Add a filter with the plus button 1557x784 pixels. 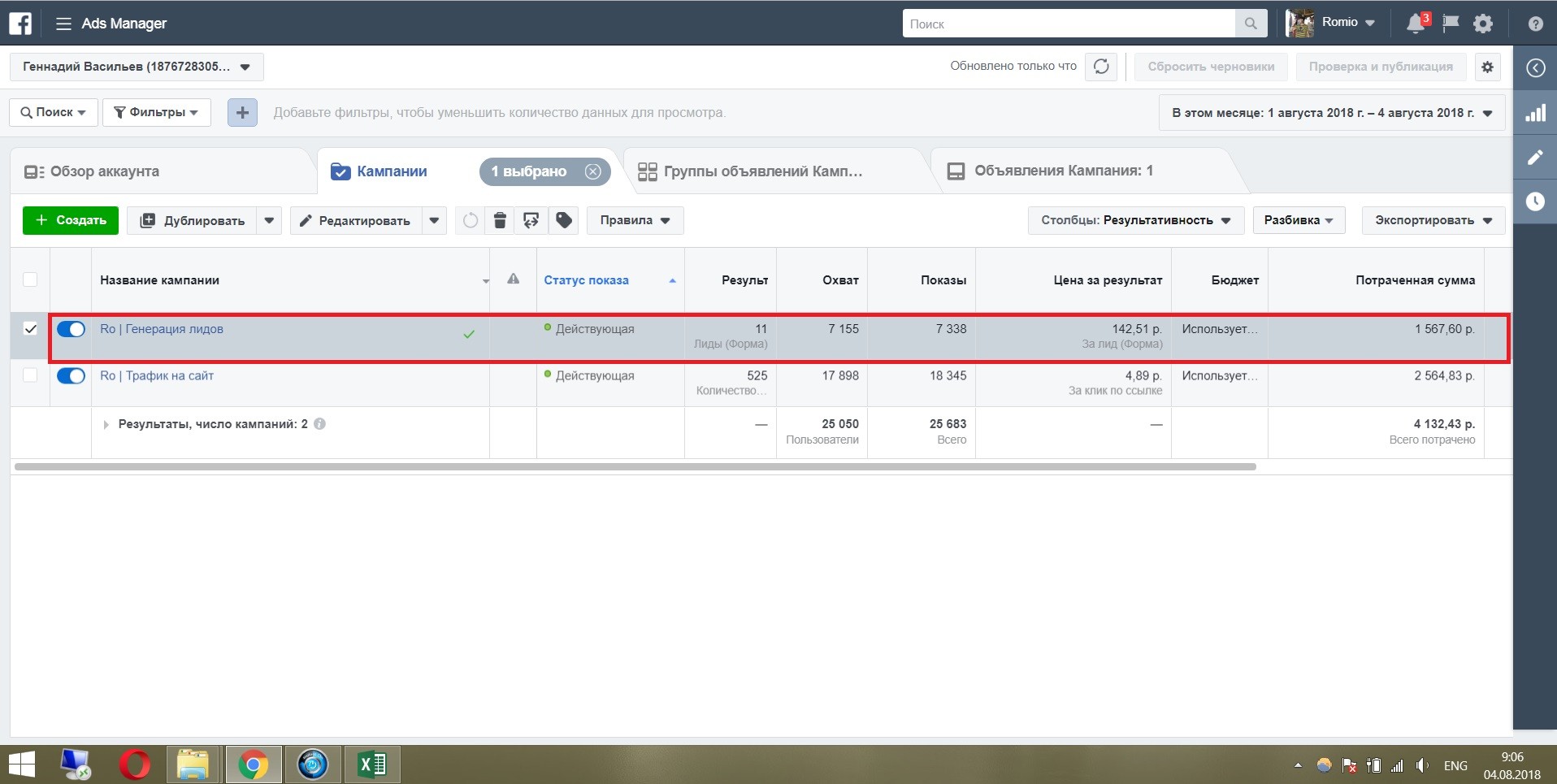[242, 112]
